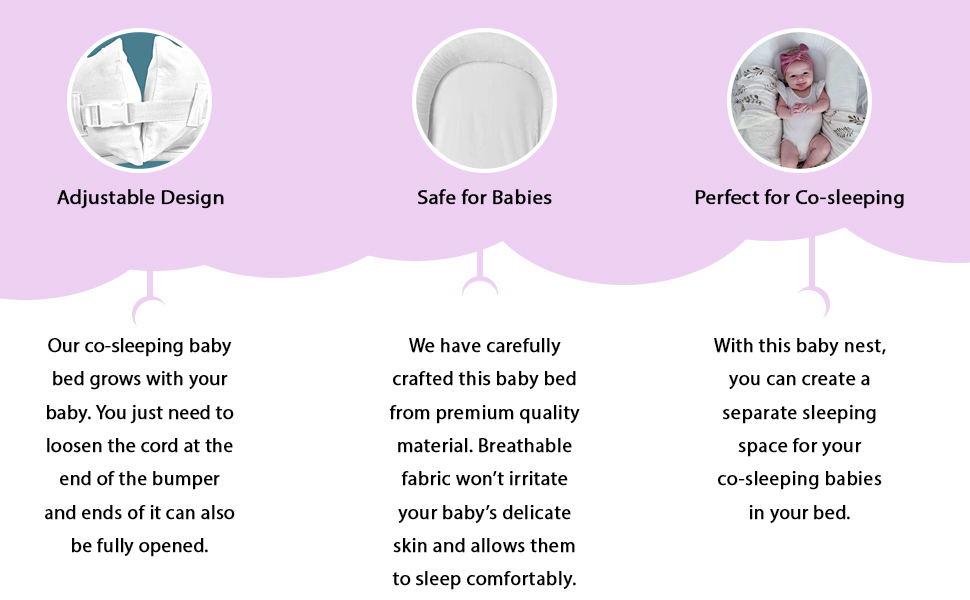
Task: Click the "to sleep comfortably." text line
Action: (x=484, y=578)
